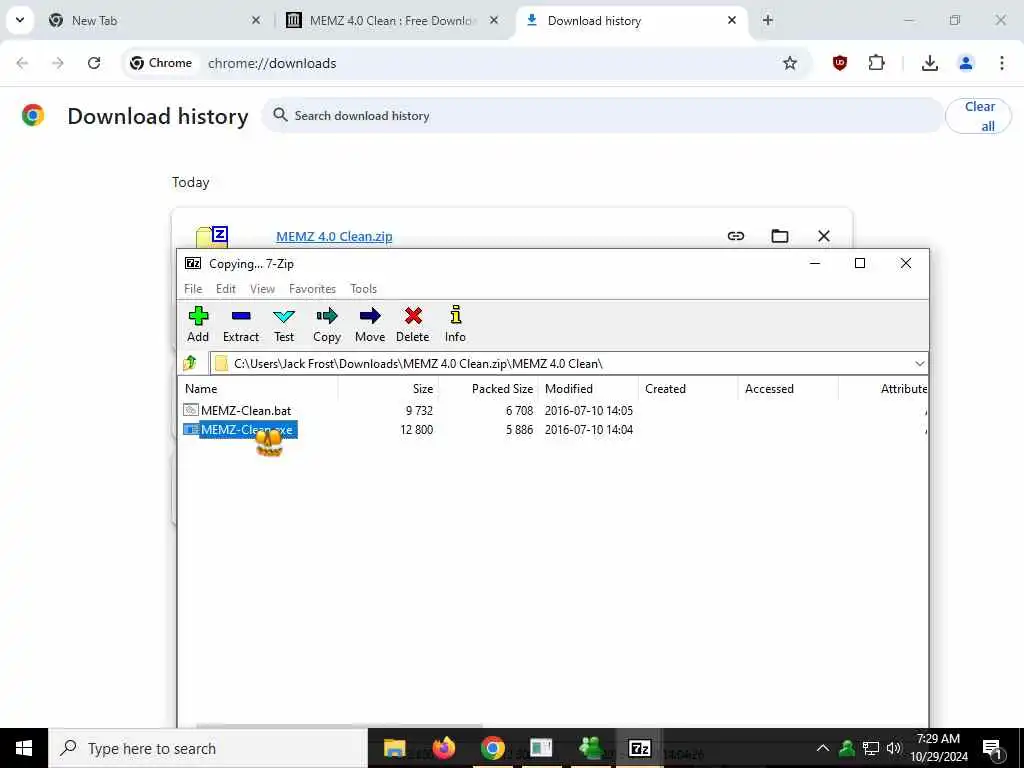Click the Search download history field
This screenshot has width=1024, height=768.
[x=602, y=116]
